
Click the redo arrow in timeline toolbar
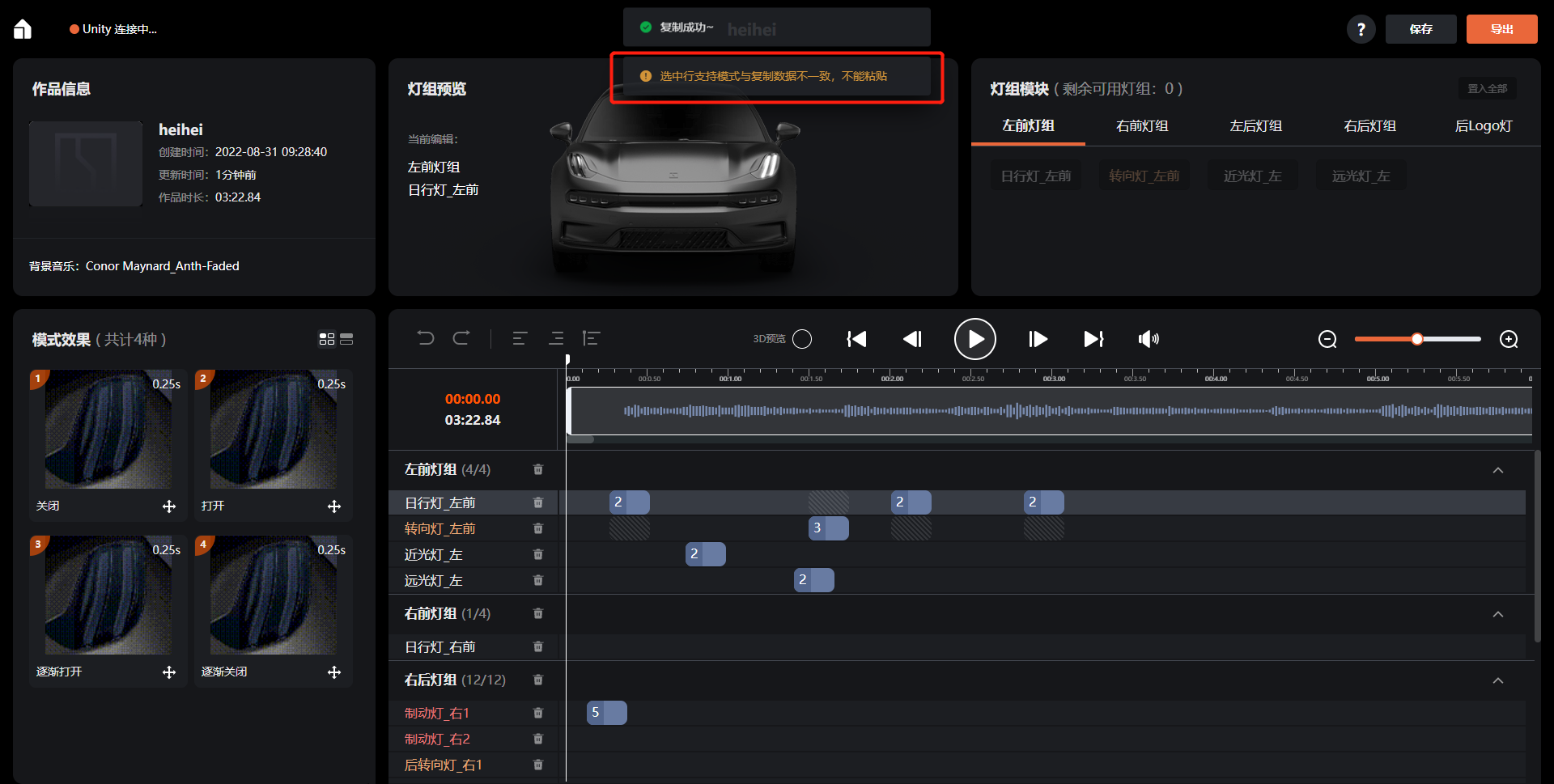tap(461, 338)
